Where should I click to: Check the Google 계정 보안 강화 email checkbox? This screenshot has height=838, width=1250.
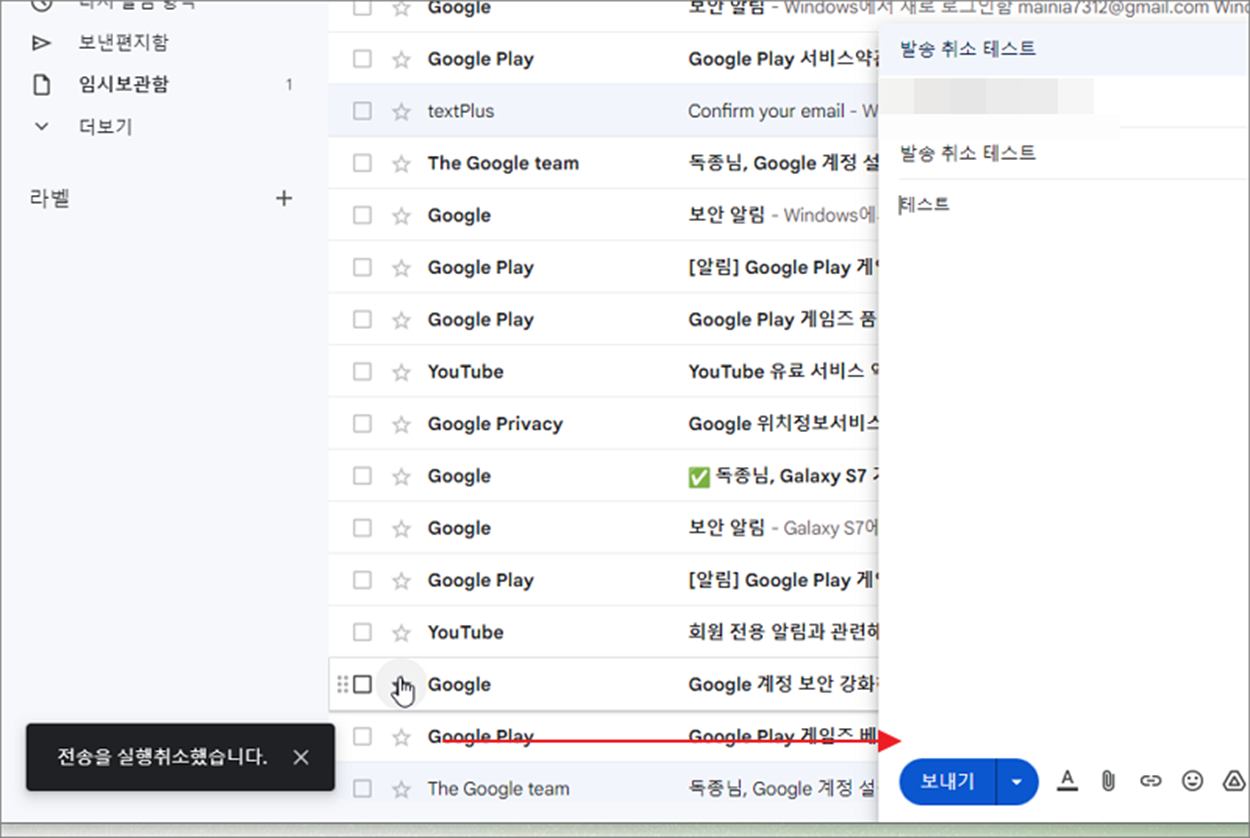pos(362,684)
